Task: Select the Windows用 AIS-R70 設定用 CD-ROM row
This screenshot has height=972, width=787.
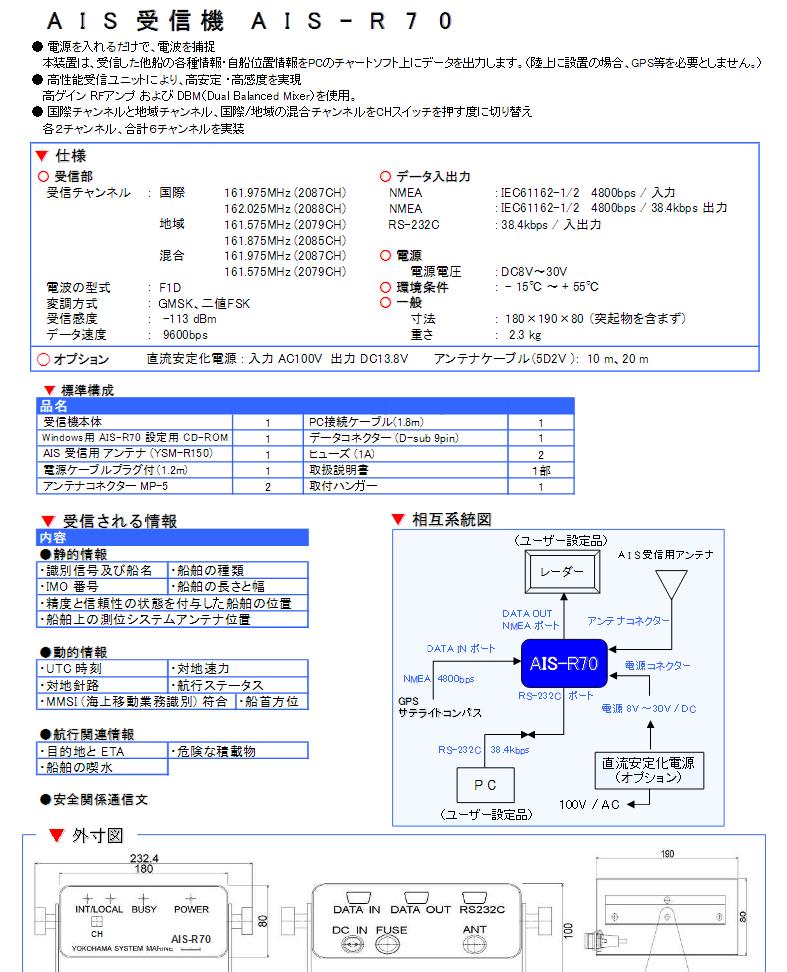Action: [134, 438]
